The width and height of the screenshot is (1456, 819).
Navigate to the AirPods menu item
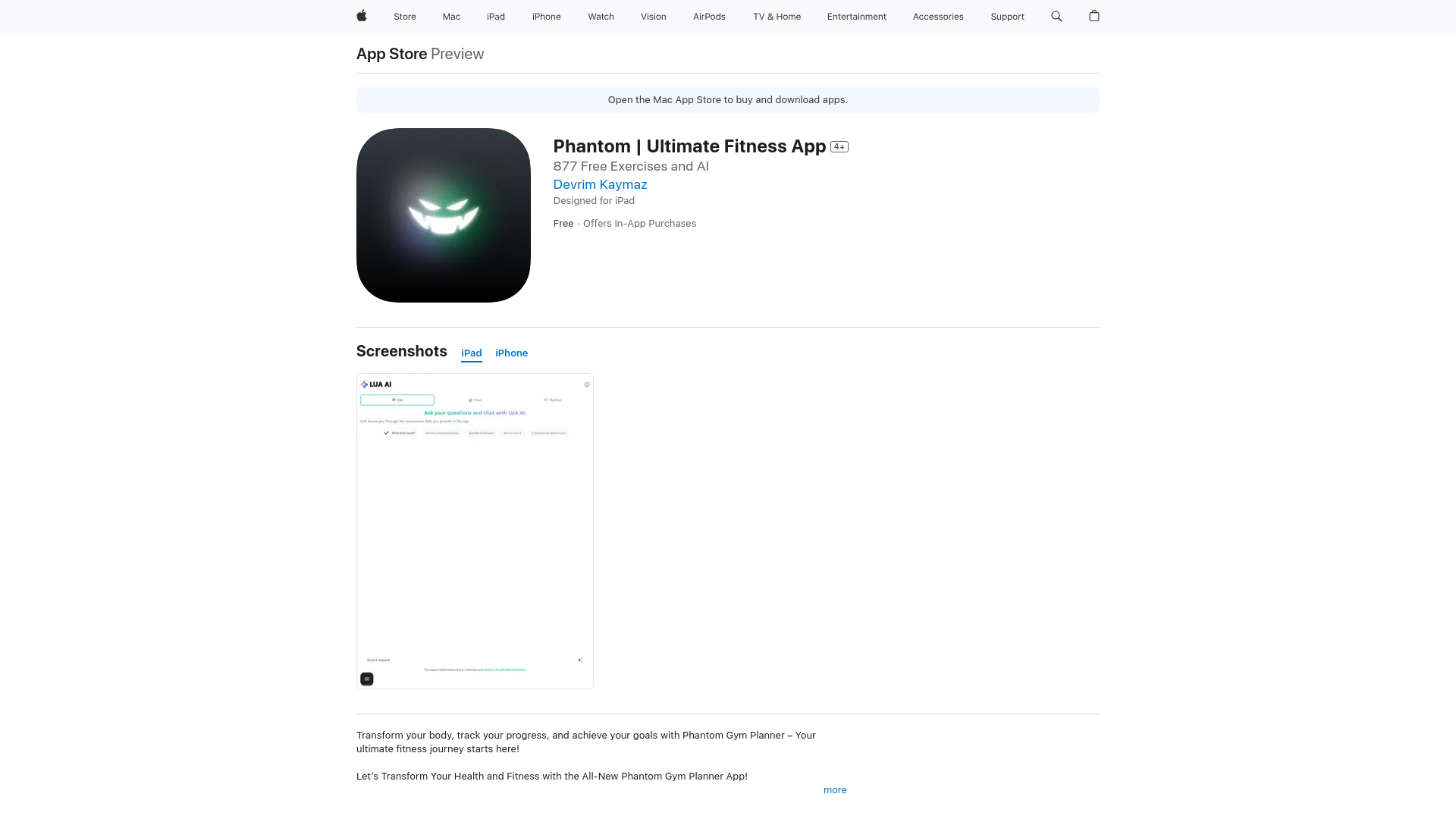[709, 16]
